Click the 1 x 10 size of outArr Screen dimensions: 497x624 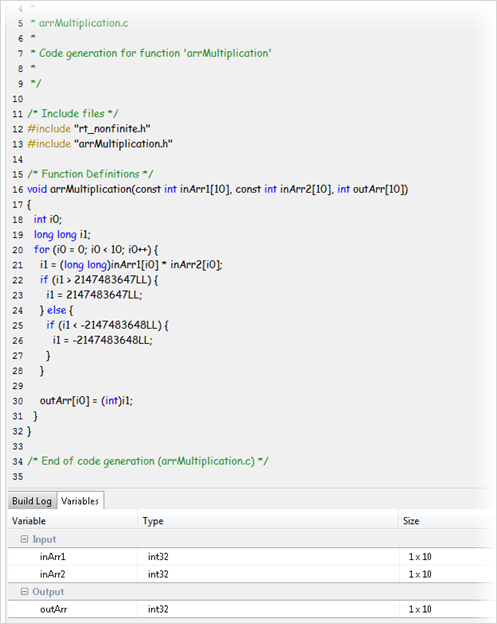pos(420,609)
